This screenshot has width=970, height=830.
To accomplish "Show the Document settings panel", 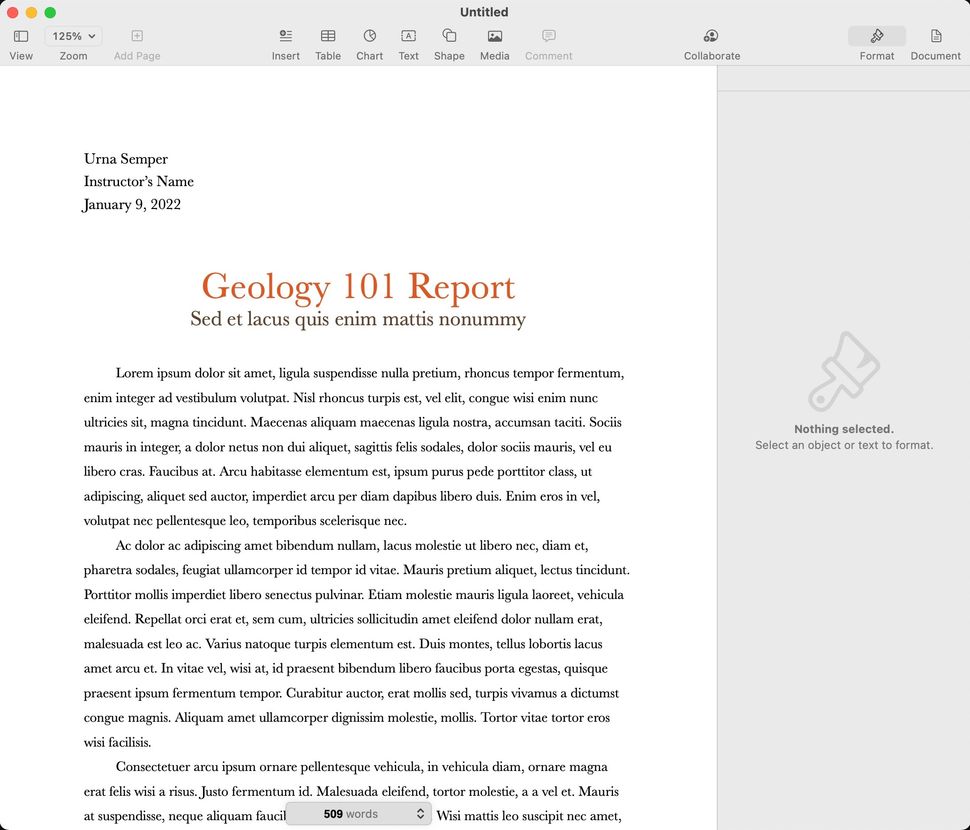I will pos(934,40).
